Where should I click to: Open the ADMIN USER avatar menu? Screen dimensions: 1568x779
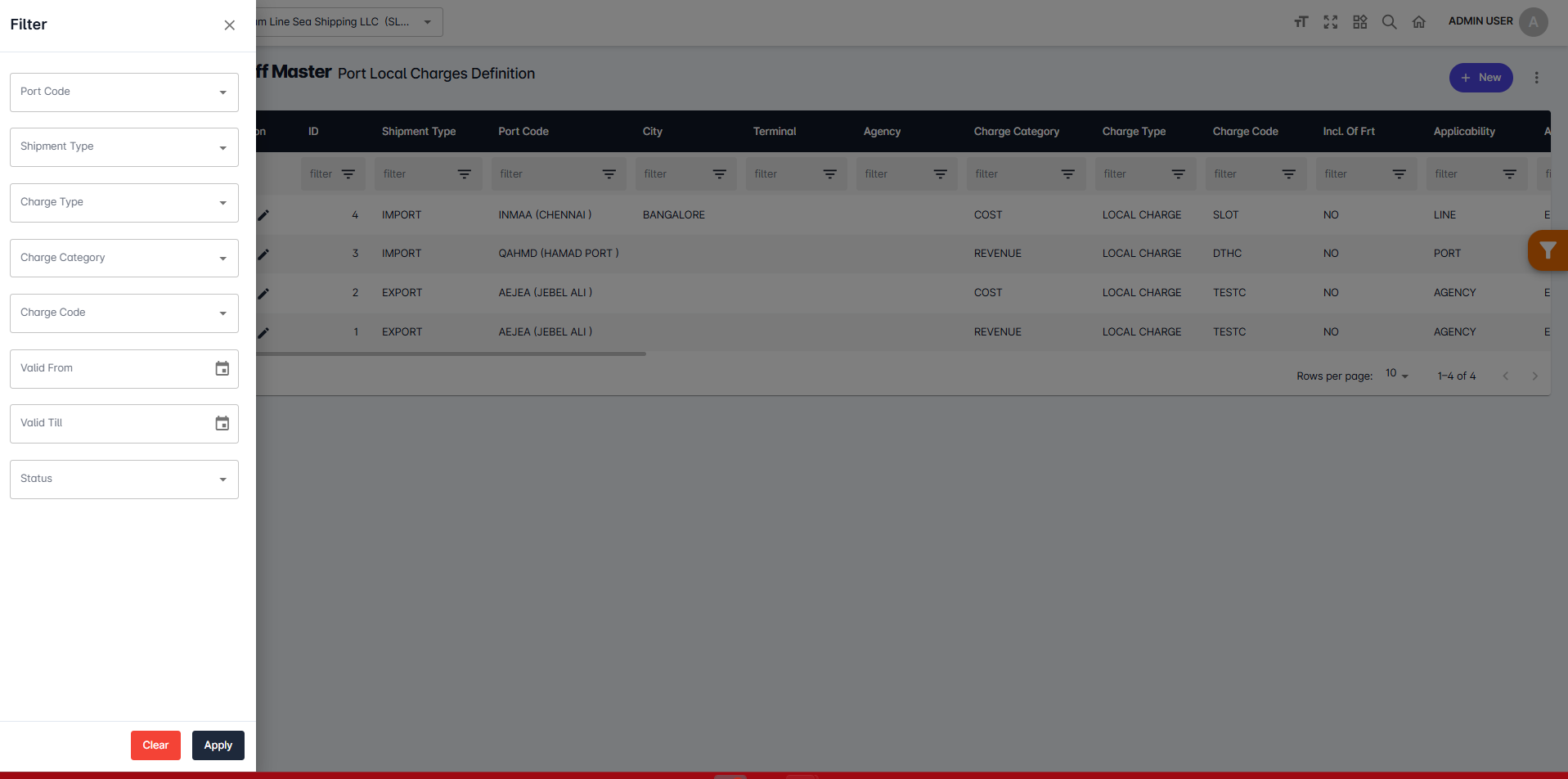(x=1533, y=22)
